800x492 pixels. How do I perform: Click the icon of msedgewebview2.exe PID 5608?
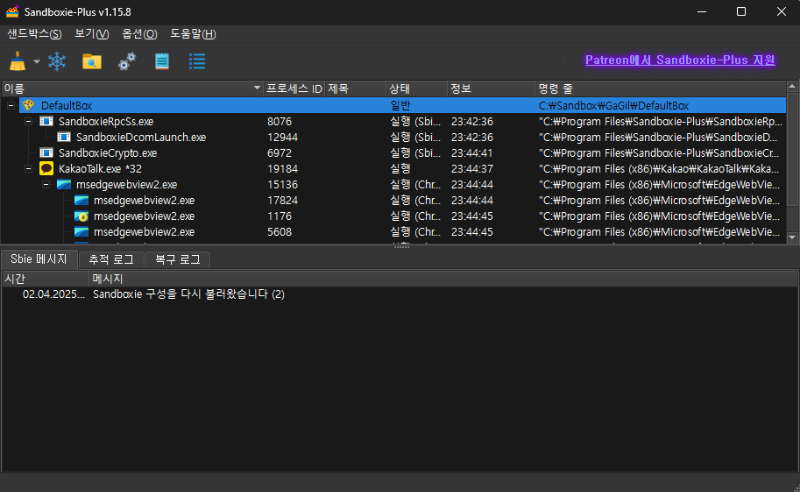[82, 232]
